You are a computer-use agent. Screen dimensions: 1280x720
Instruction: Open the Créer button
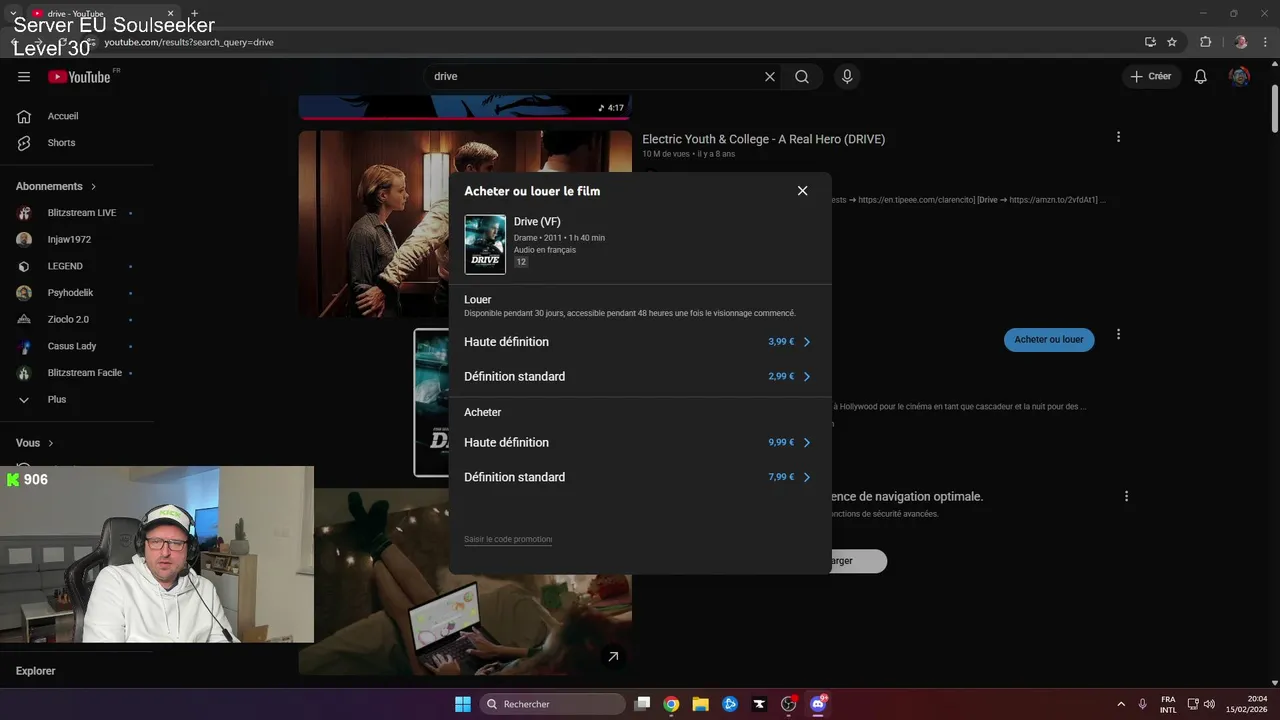pos(1151,77)
